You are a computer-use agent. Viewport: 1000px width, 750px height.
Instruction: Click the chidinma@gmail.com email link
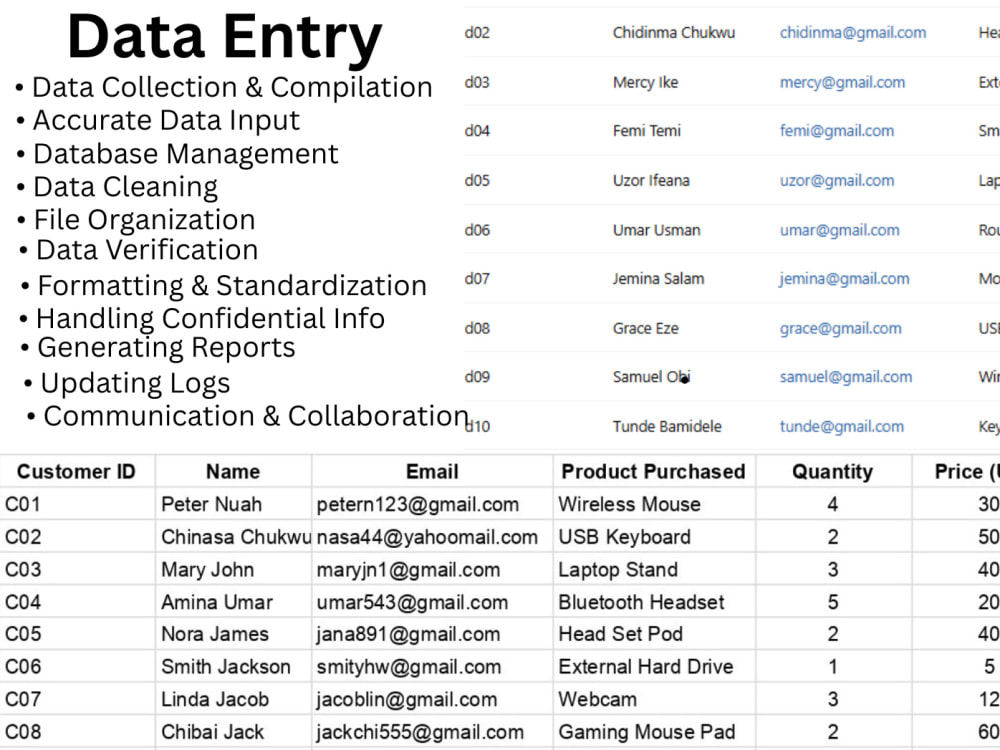(853, 33)
